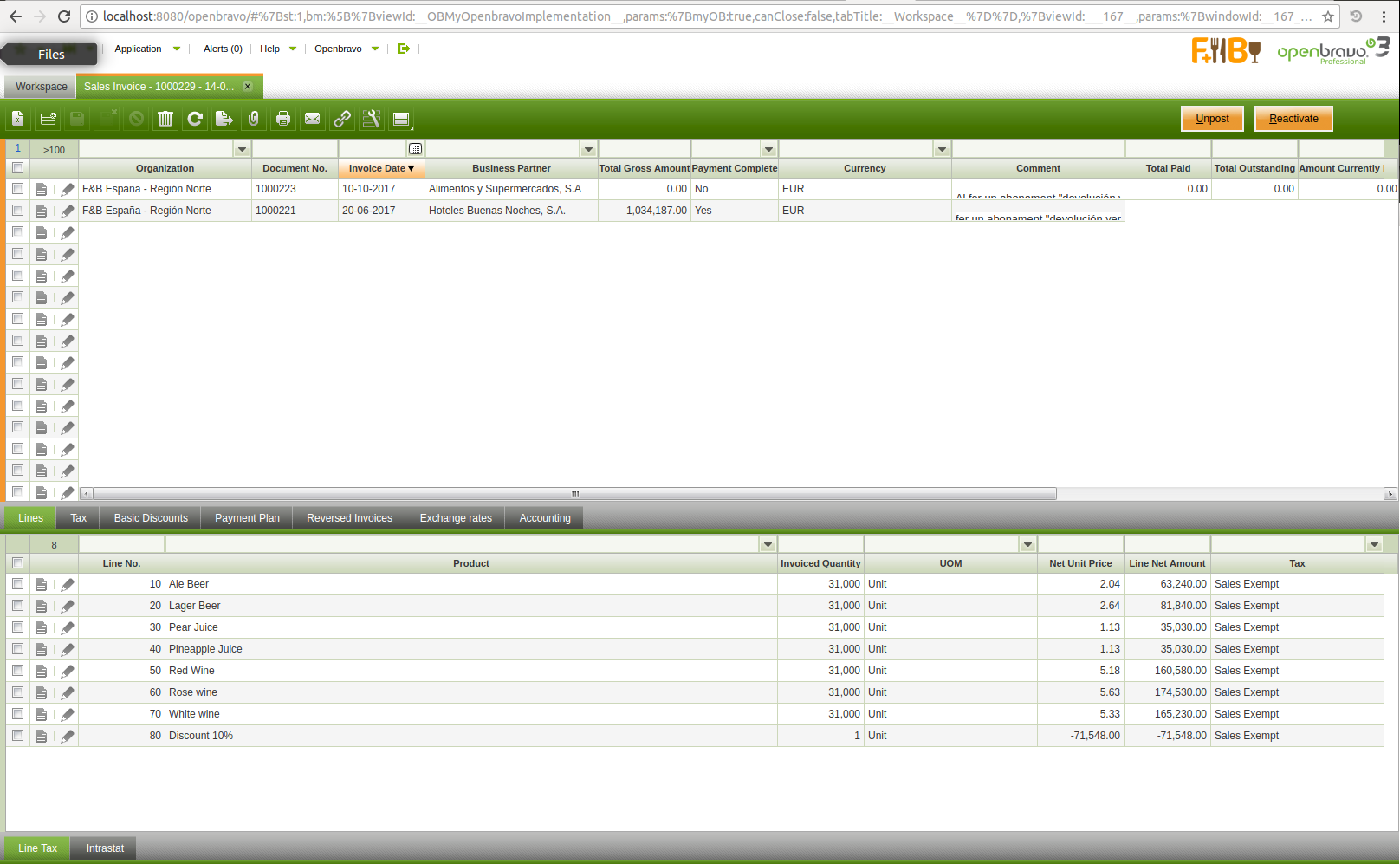The height and width of the screenshot is (864, 1400).
Task: Open the Intrastat sub-tab
Action: (x=105, y=848)
